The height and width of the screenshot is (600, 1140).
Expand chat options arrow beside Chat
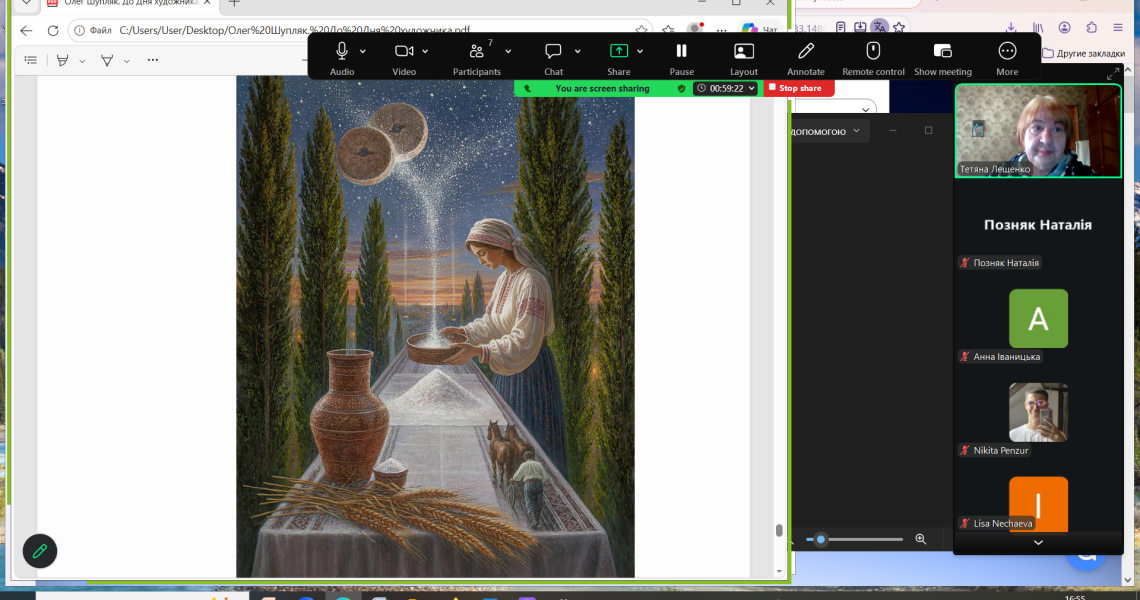pyautogui.click(x=578, y=52)
